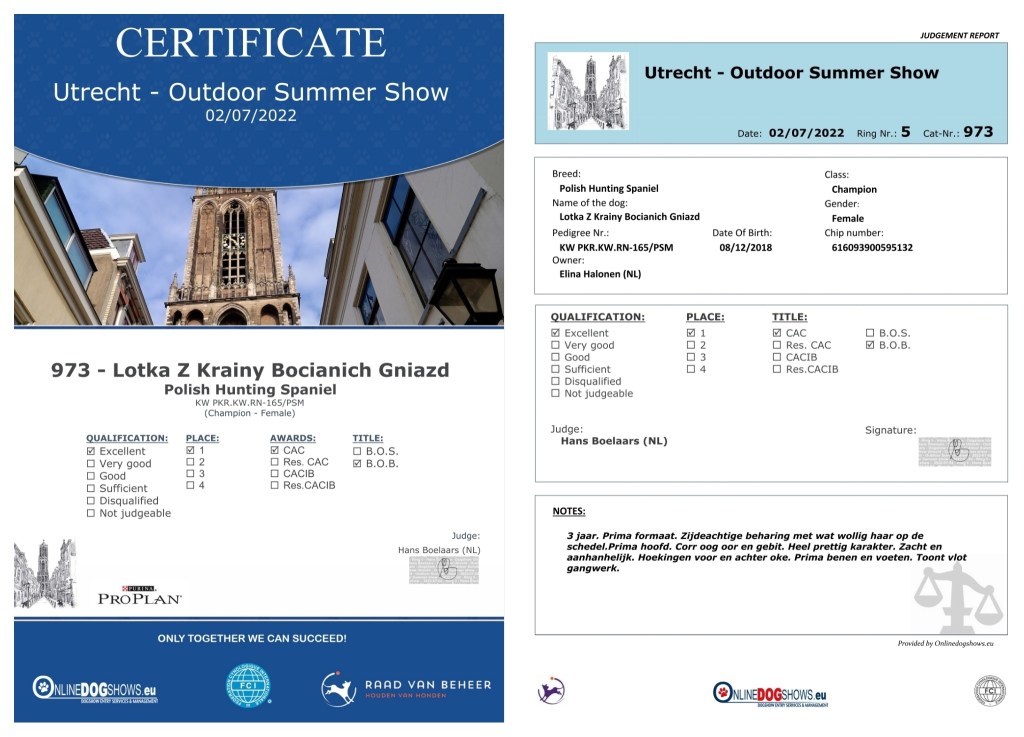Click the "Provided by Onlinedogshows.eu" text
Image resolution: width=1024 pixels, height=737 pixels.
[x=945, y=644]
